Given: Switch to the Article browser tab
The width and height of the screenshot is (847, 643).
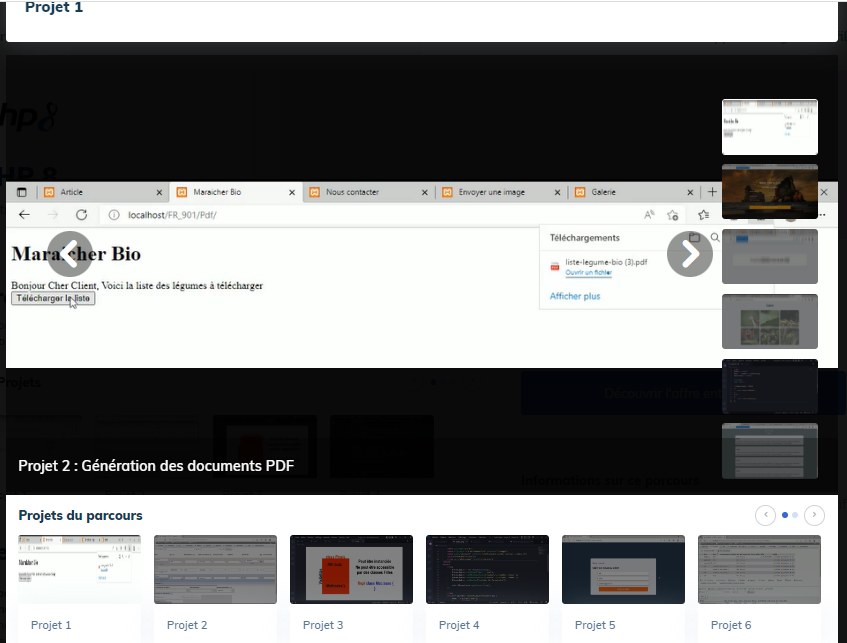Looking at the screenshot, I should point(103,192).
